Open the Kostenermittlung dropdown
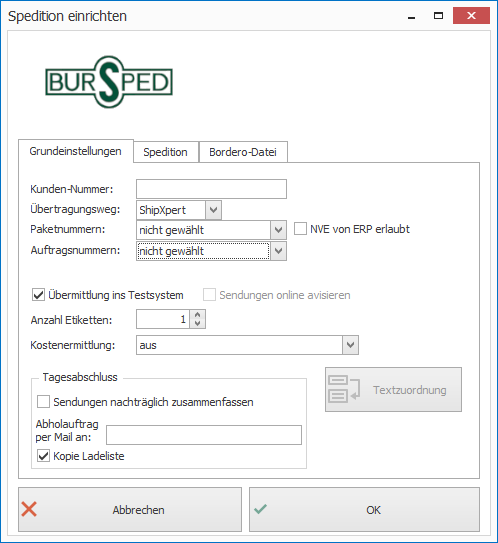 (x=350, y=345)
